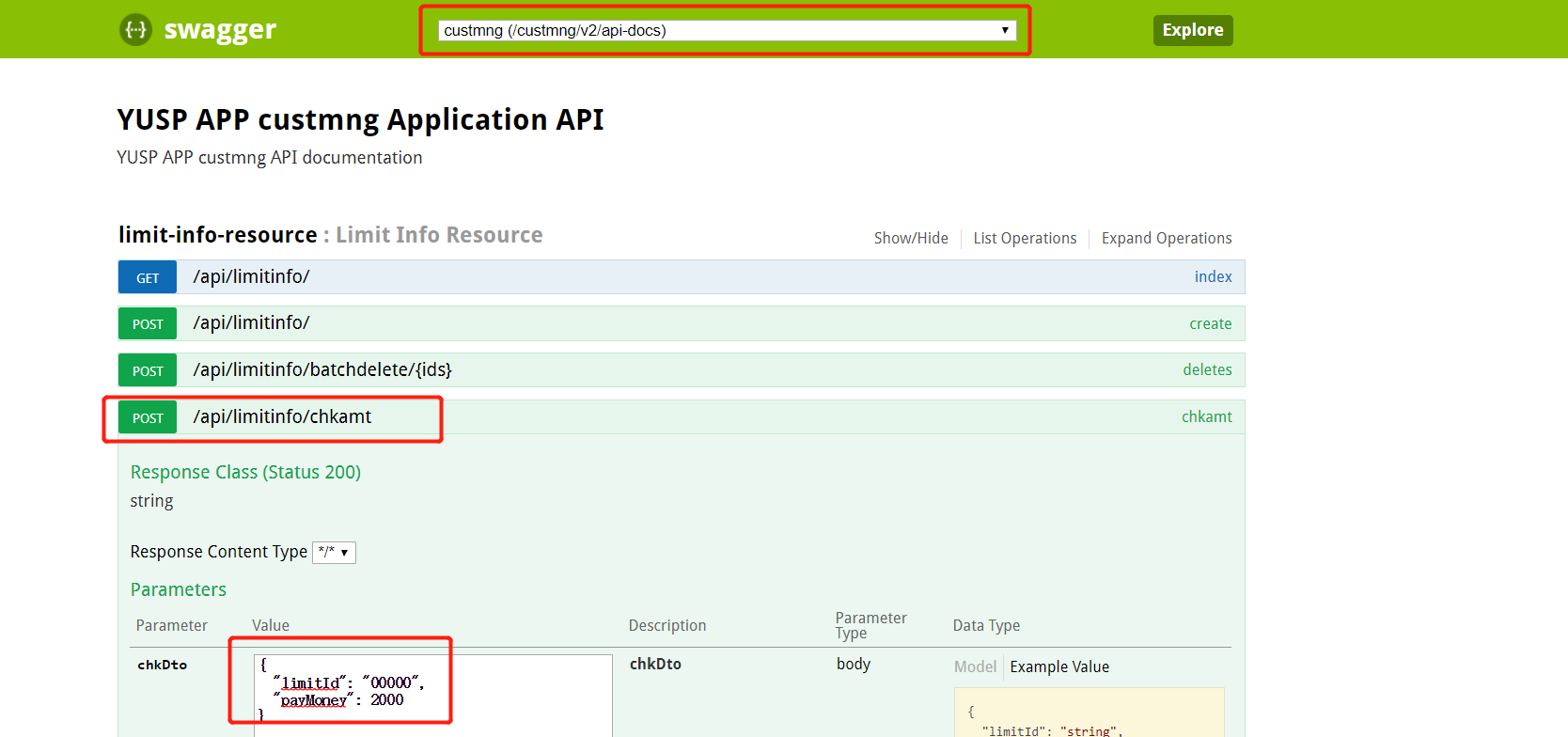The height and width of the screenshot is (737, 1568).
Task: Open the Response Content Type dropdown
Action: [334, 553]
